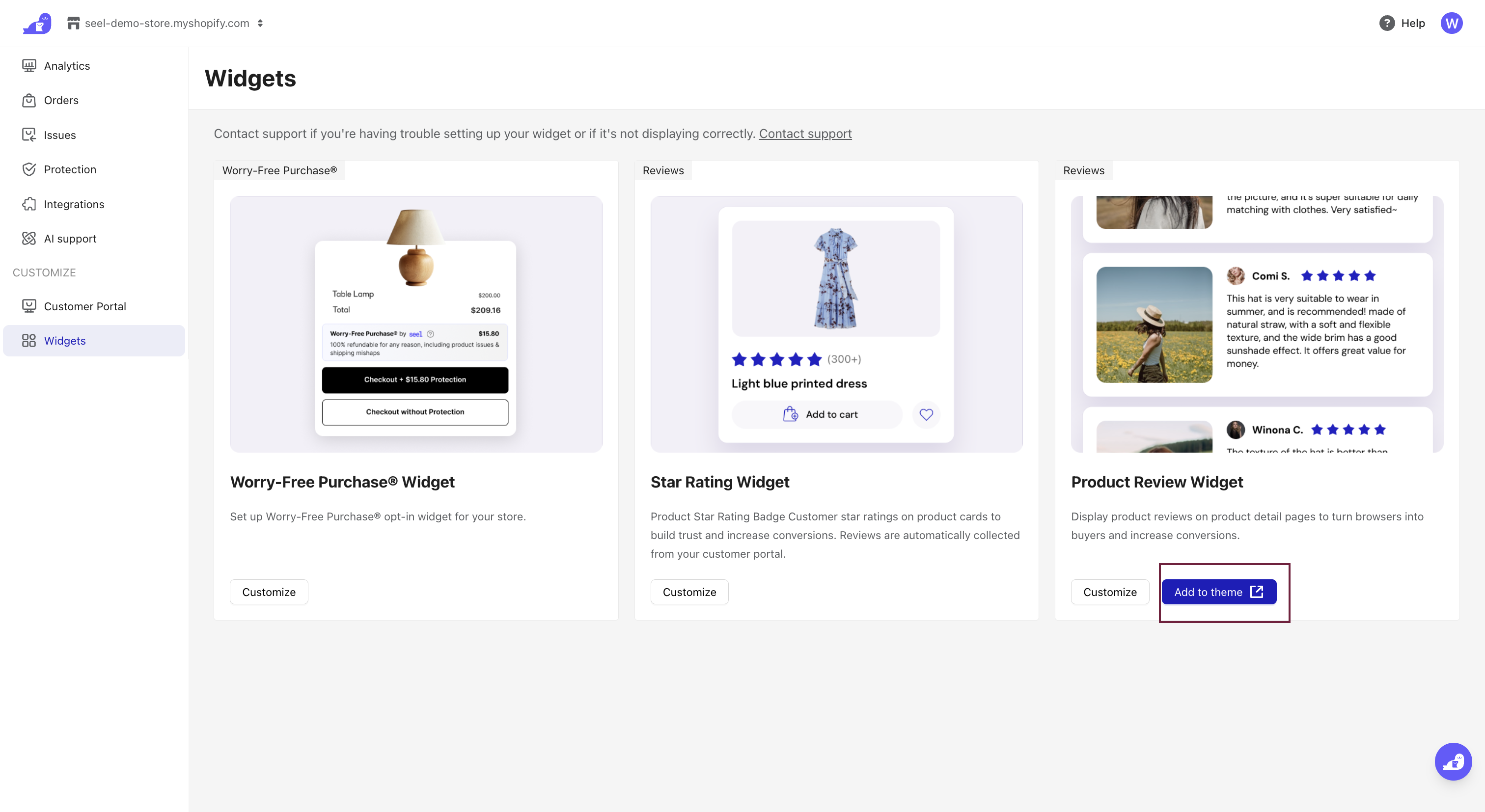The width and height of the screenshot is (1485, 812).
Task: Click the heart favorite icon in preview
Action: (926, 414)
